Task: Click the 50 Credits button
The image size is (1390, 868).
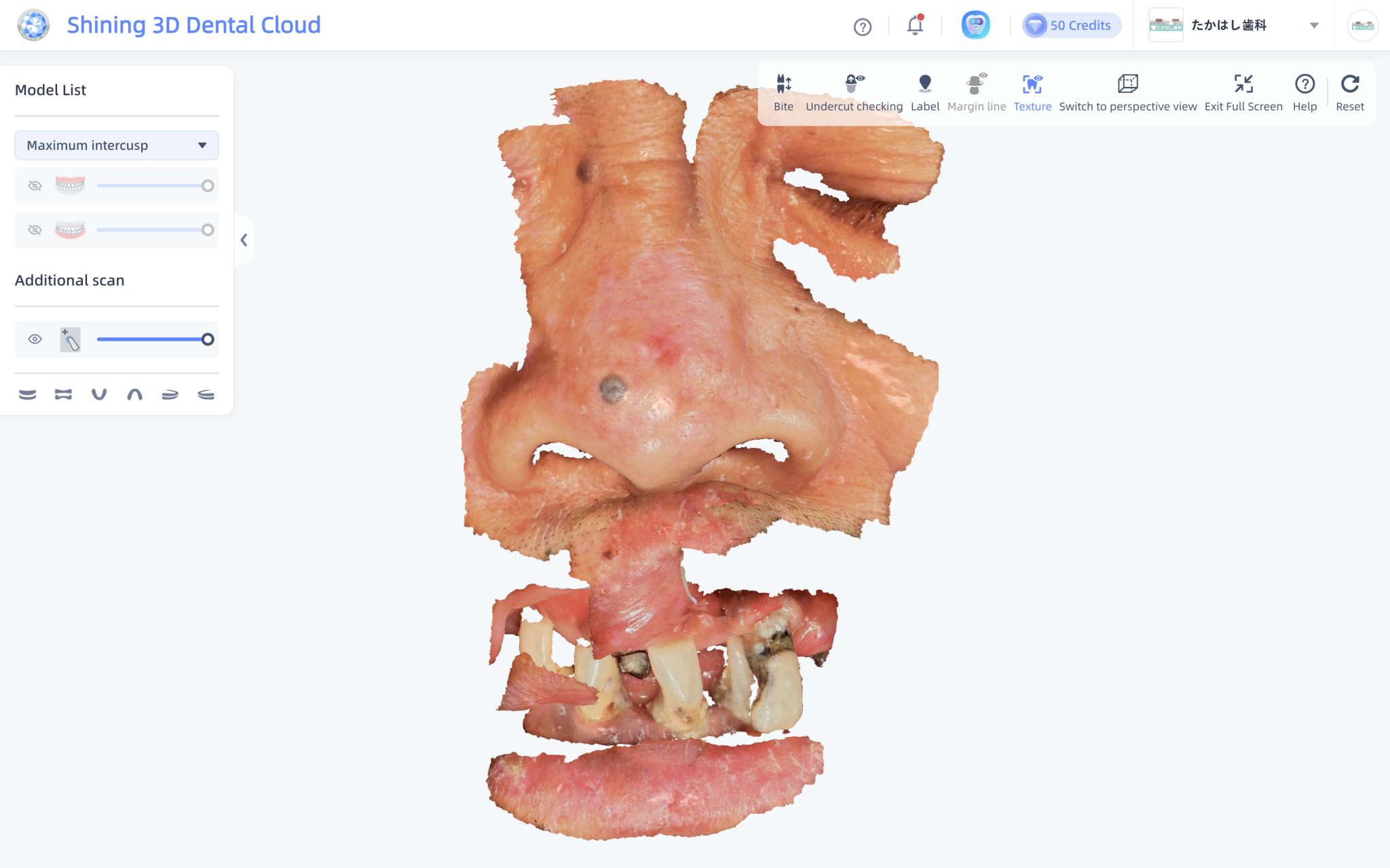Action: (x=1071, y=26)
